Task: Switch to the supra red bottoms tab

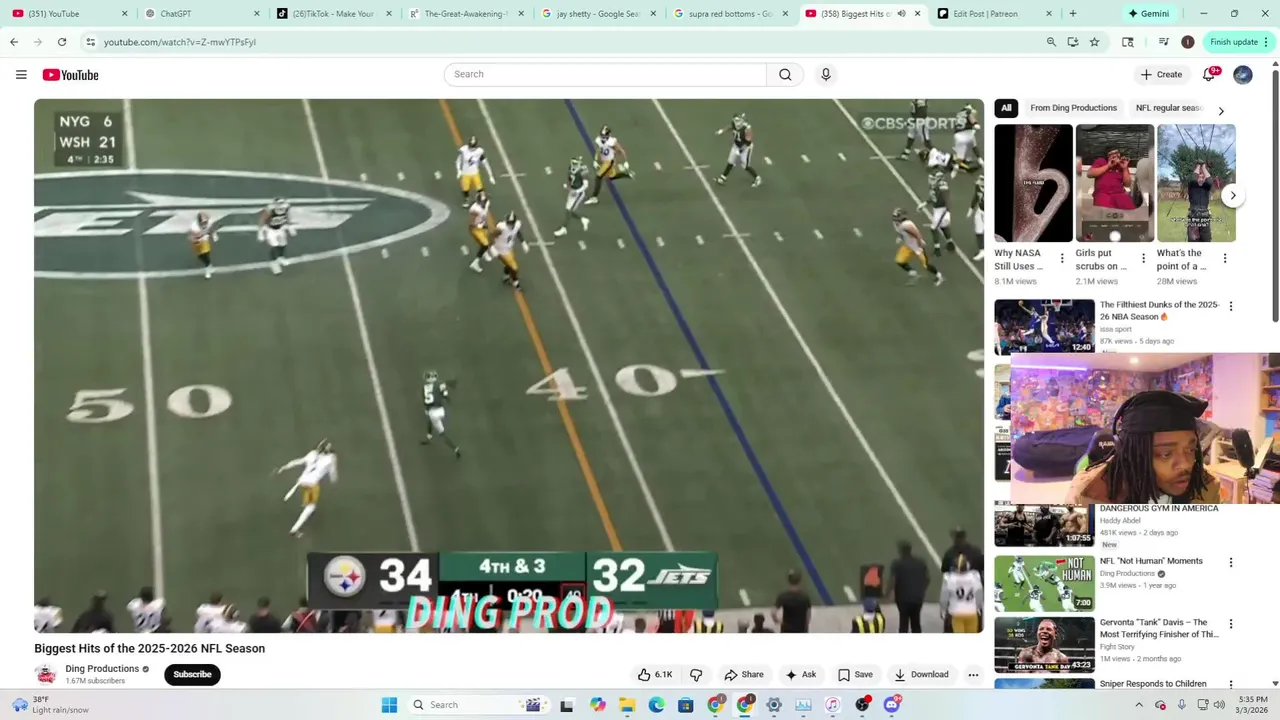Action: 728,14
